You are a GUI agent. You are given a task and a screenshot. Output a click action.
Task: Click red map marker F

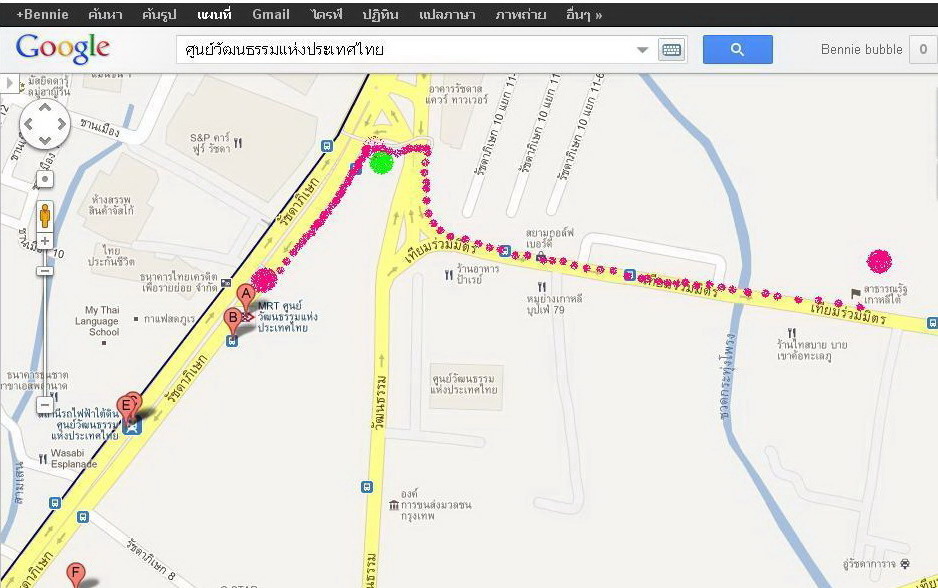75,575
